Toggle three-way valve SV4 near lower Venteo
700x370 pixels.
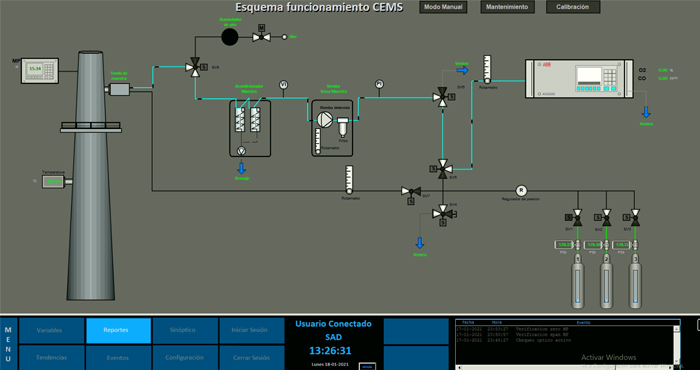click(444, 214)
